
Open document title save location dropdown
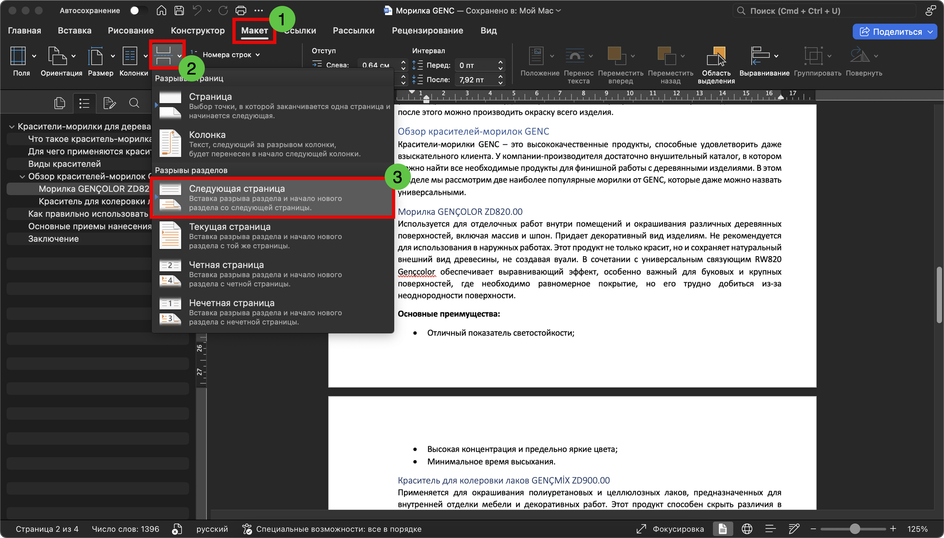tap(558, 11)
